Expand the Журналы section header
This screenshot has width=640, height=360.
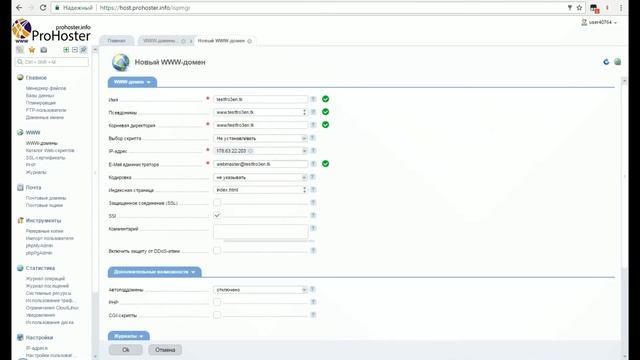tap(129, 336)
